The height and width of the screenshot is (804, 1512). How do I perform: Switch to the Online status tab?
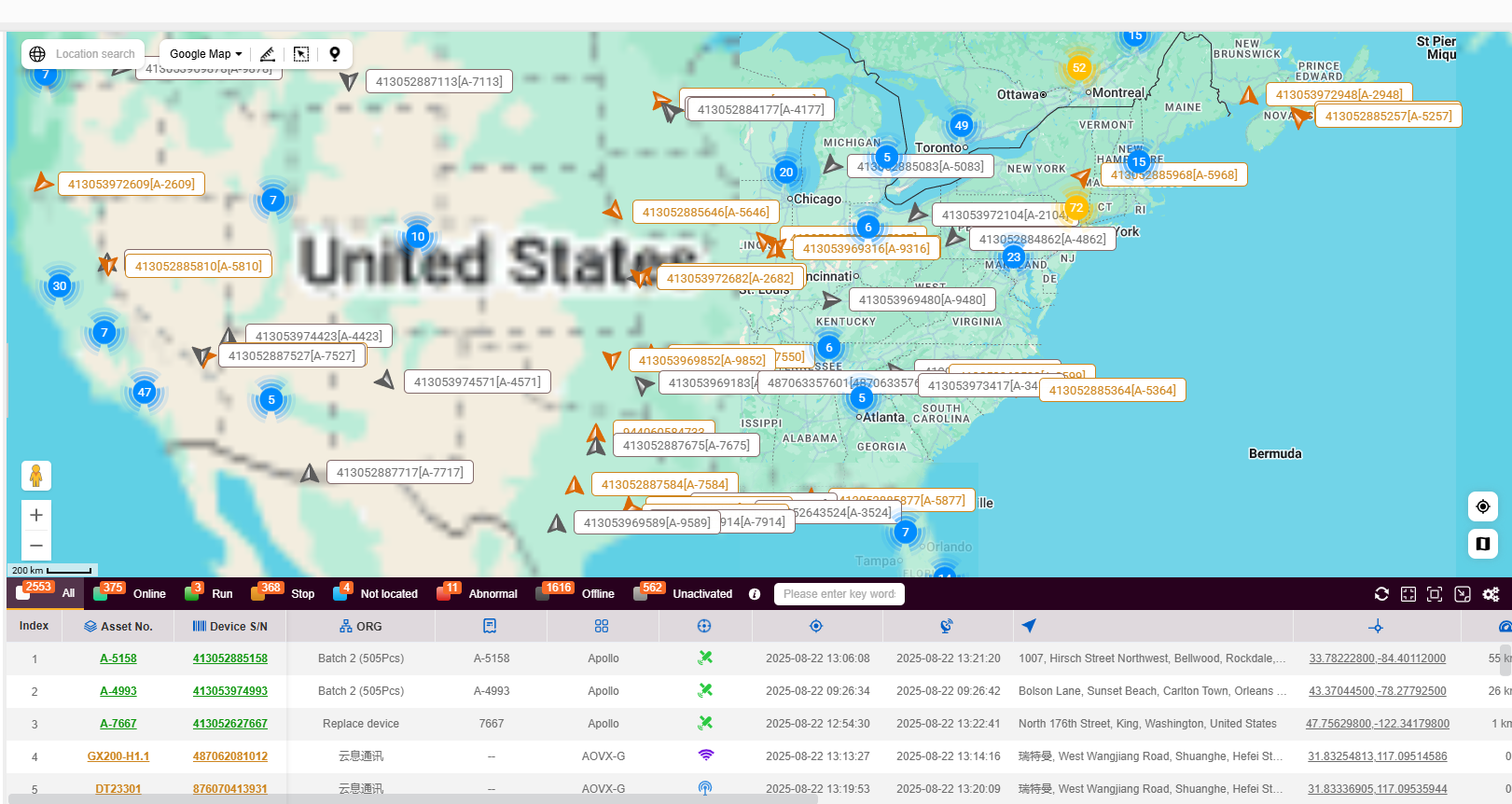[148, 594]
